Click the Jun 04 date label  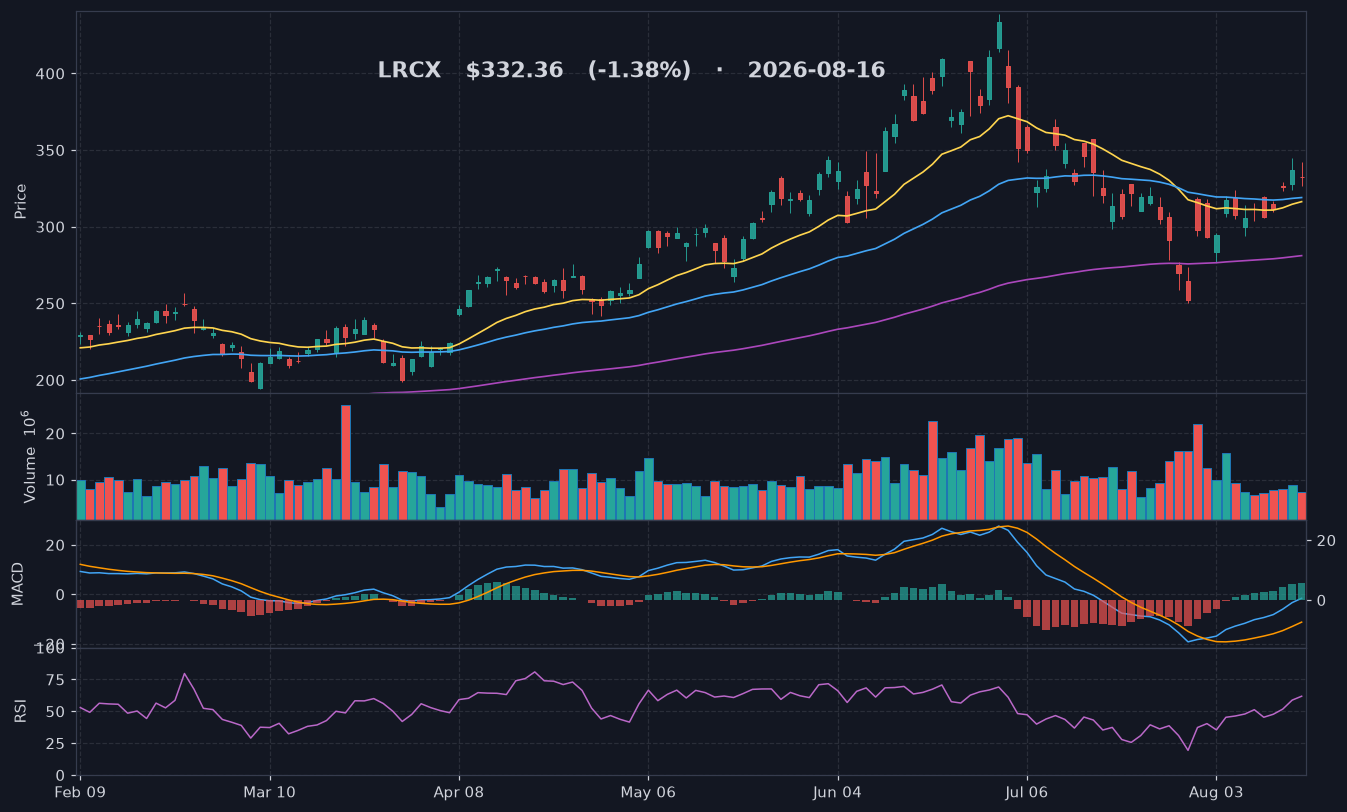[x=838, y=792]
